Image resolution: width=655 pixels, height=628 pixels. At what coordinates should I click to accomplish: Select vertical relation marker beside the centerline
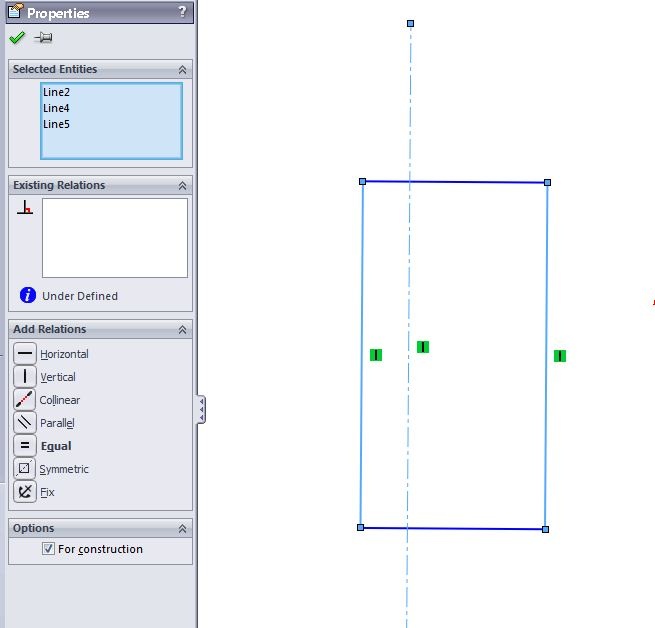click(x=423, y=347)
